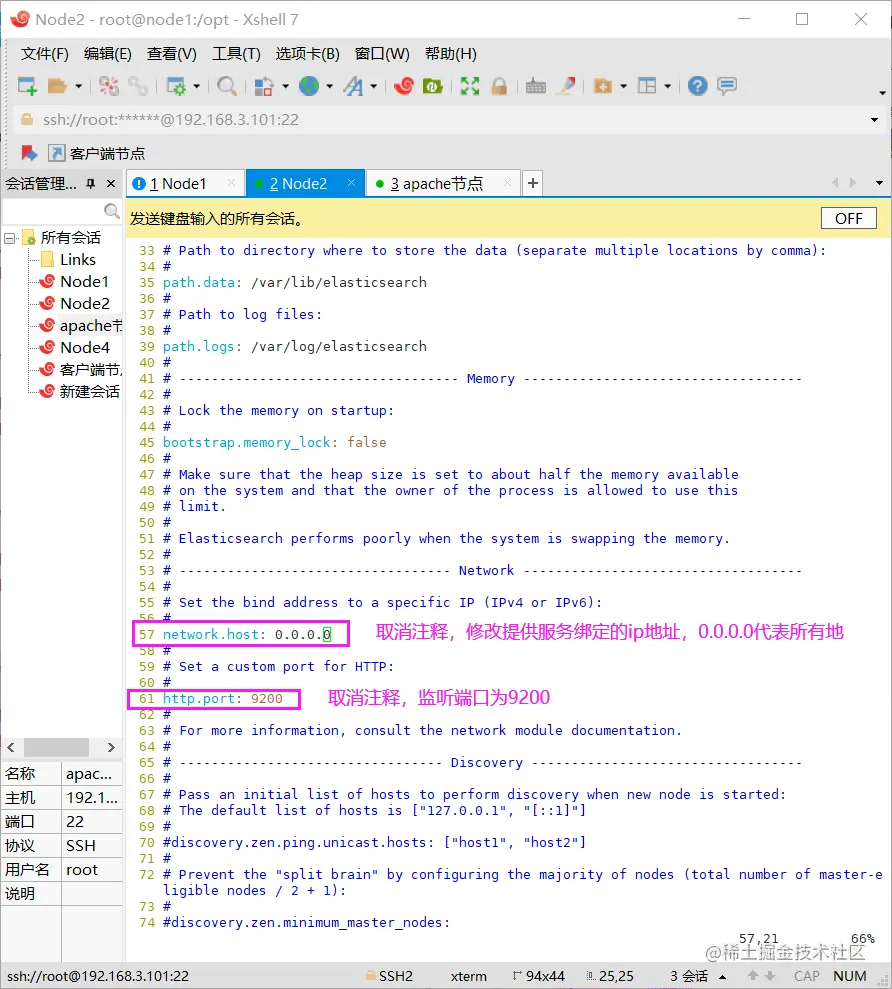Expand the tab list dropdown arrow
Screen dimensions: 892x989
coord(879,184)
